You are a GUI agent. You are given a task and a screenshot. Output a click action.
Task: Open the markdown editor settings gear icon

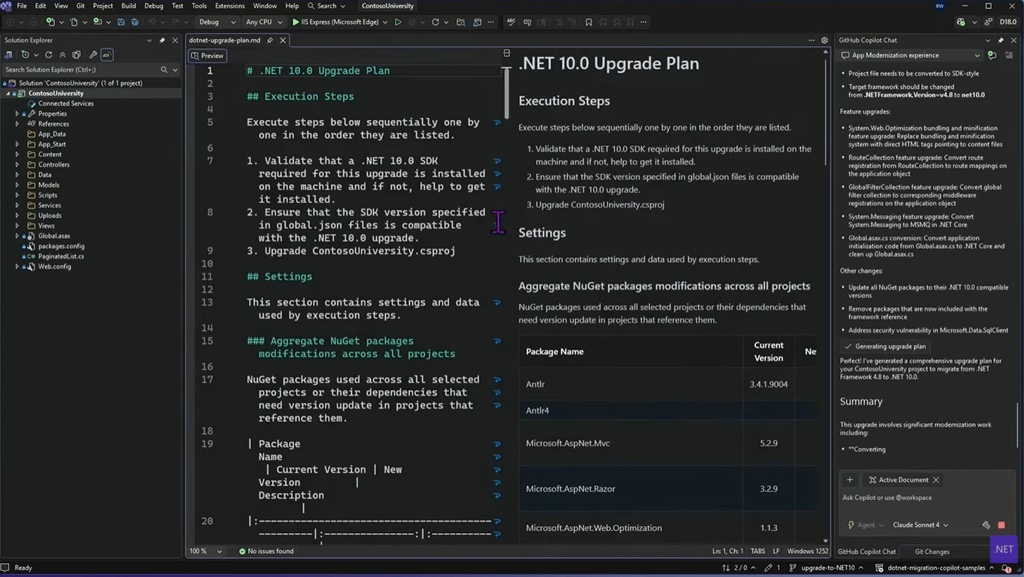pyautogui.click(x=824, y=41)
